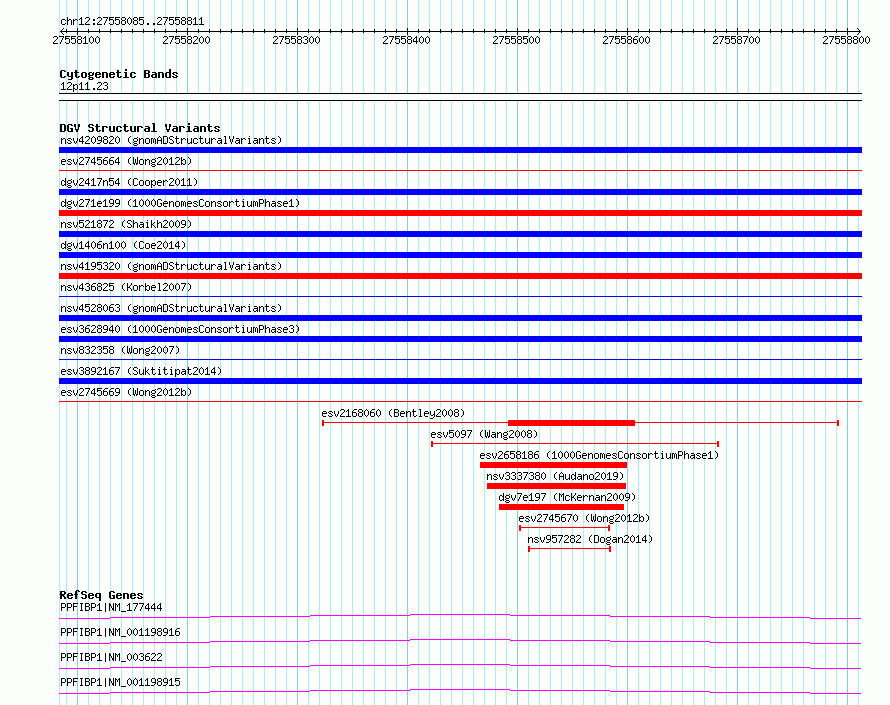The height and width of the screenshot is (705, 890).
Task: Select dgv2417n54 (Cooper2011) label
Action: tap(129, 182)
